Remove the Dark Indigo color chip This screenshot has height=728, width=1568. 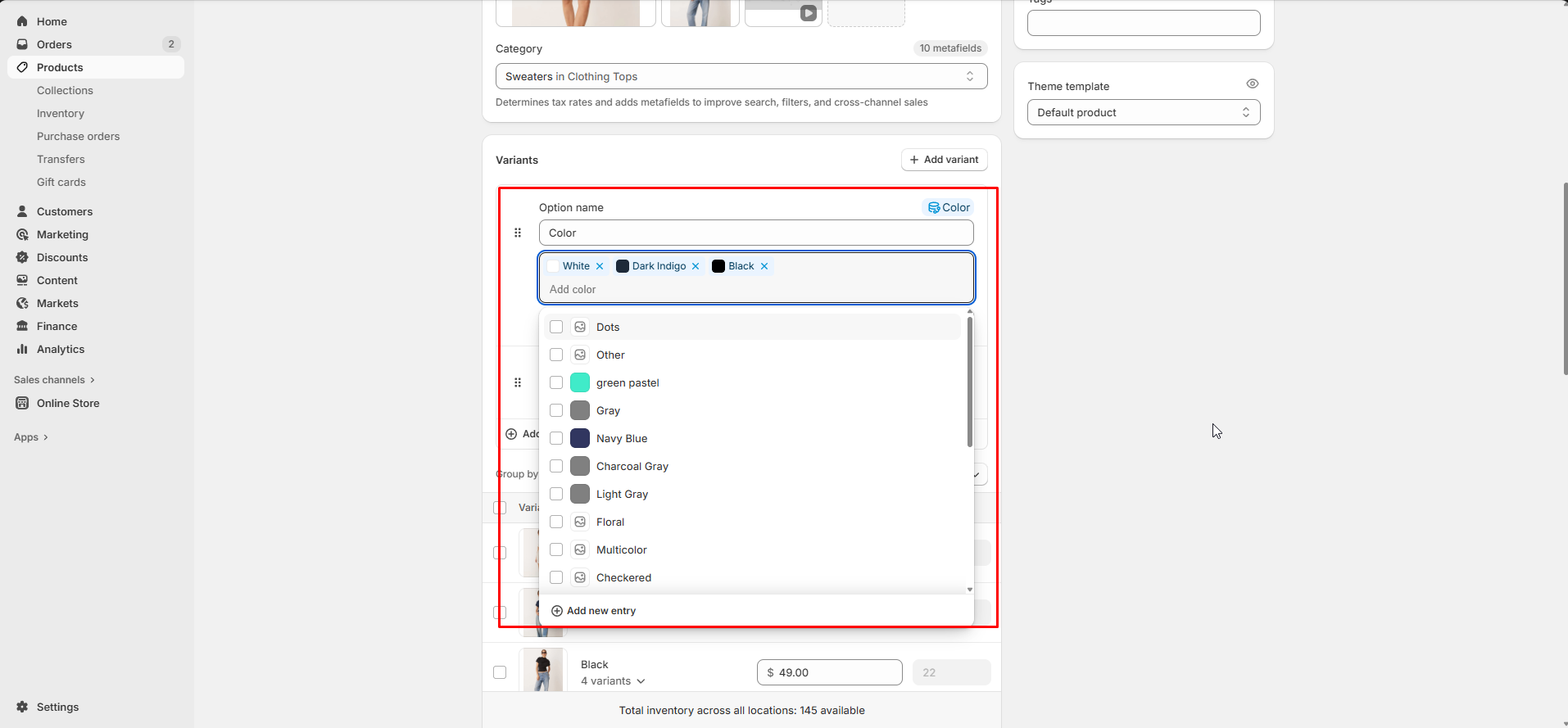(696, 266)
